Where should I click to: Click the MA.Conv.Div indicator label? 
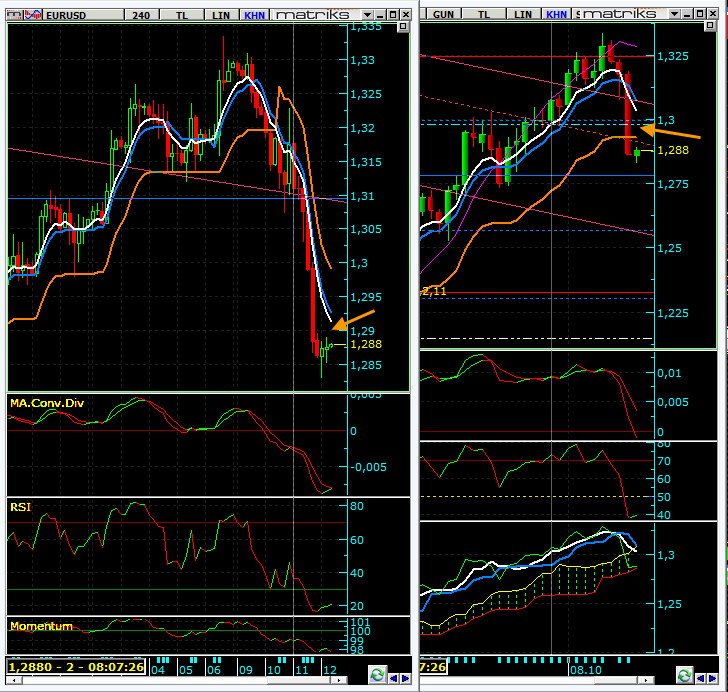(47, 403)
